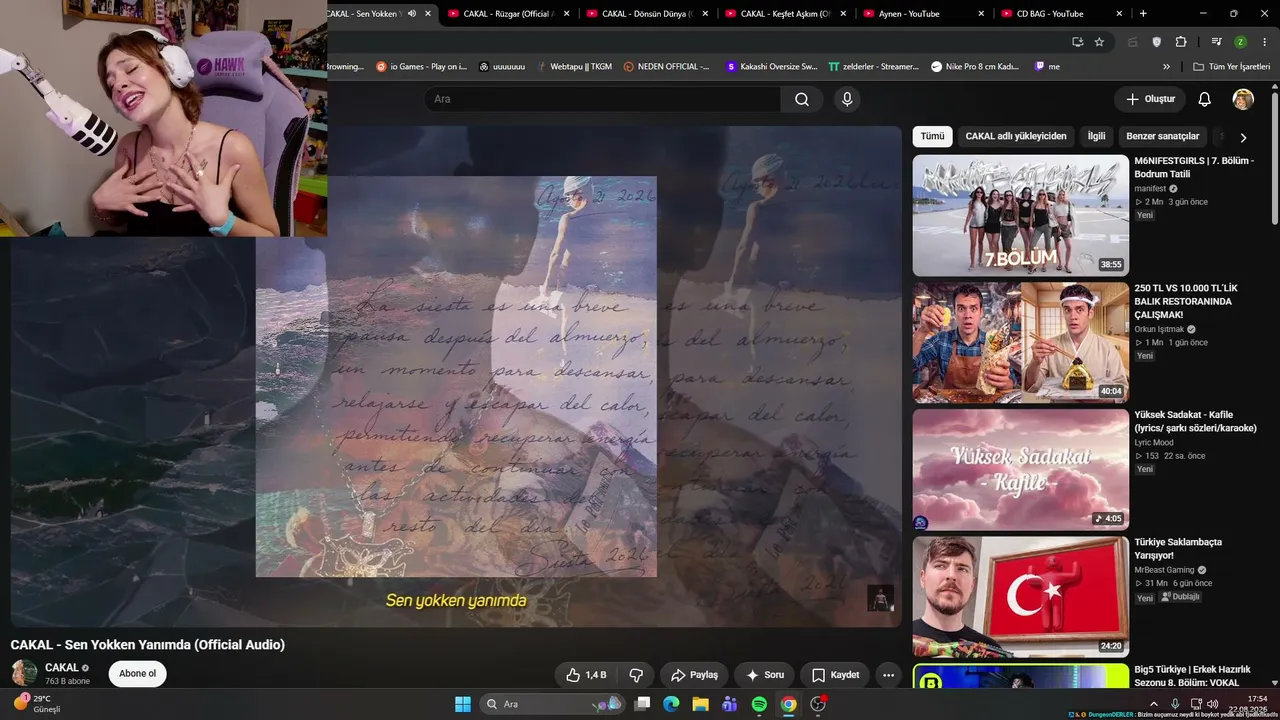
Task: Close the CAKAL - Rüzgar tab
Action: tap(567, 14)
